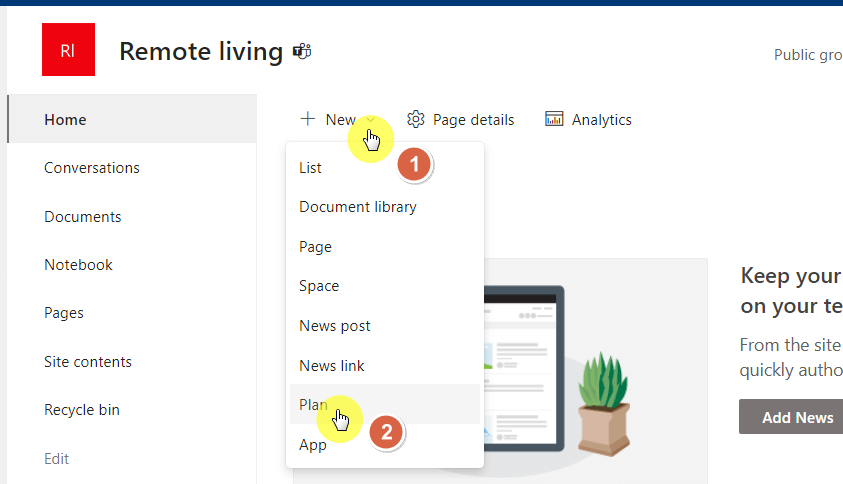The height and width of the screenshot is (484, 843).
Task: Click the Add News button
Action: coord(791,417)
